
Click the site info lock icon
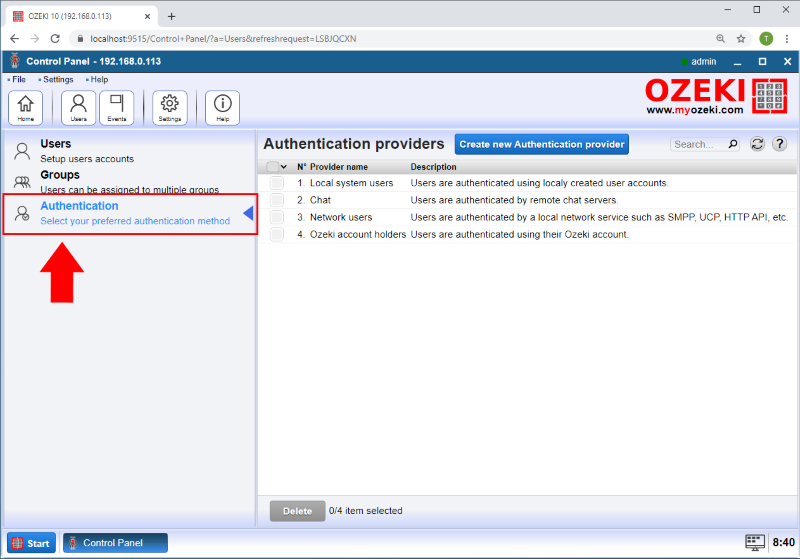(80, 39)
